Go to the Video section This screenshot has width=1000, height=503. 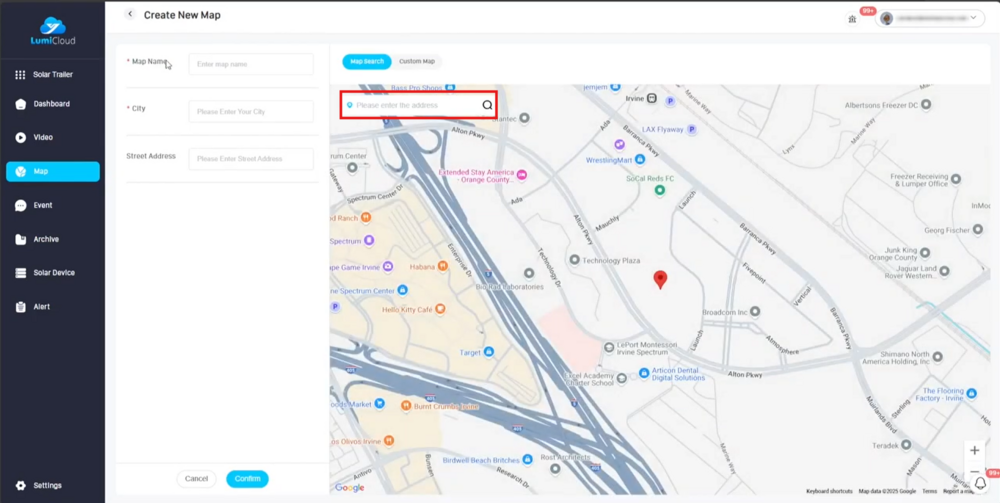tap(42, 137)
